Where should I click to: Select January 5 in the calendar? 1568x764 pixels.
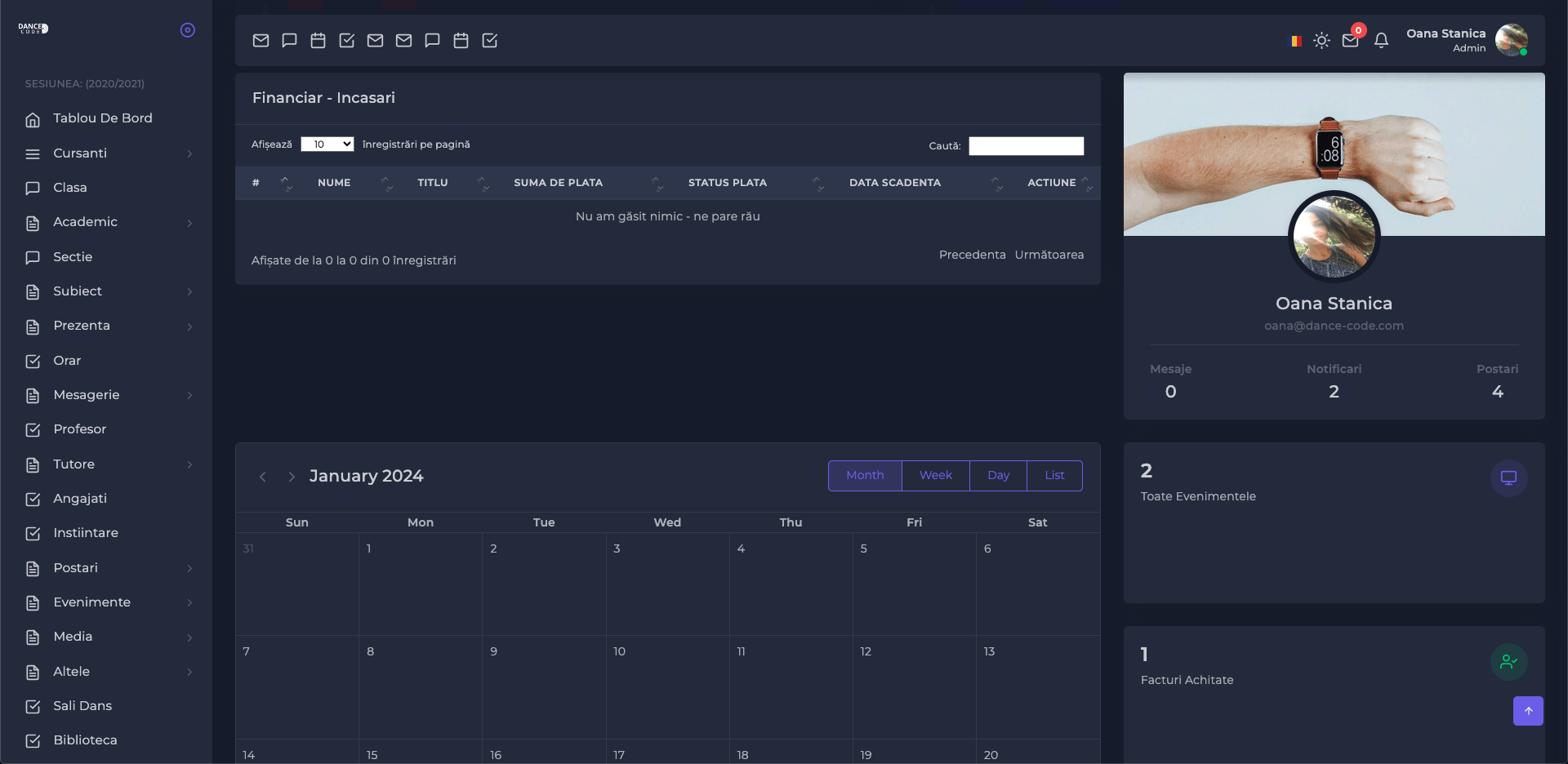[915, 584]
